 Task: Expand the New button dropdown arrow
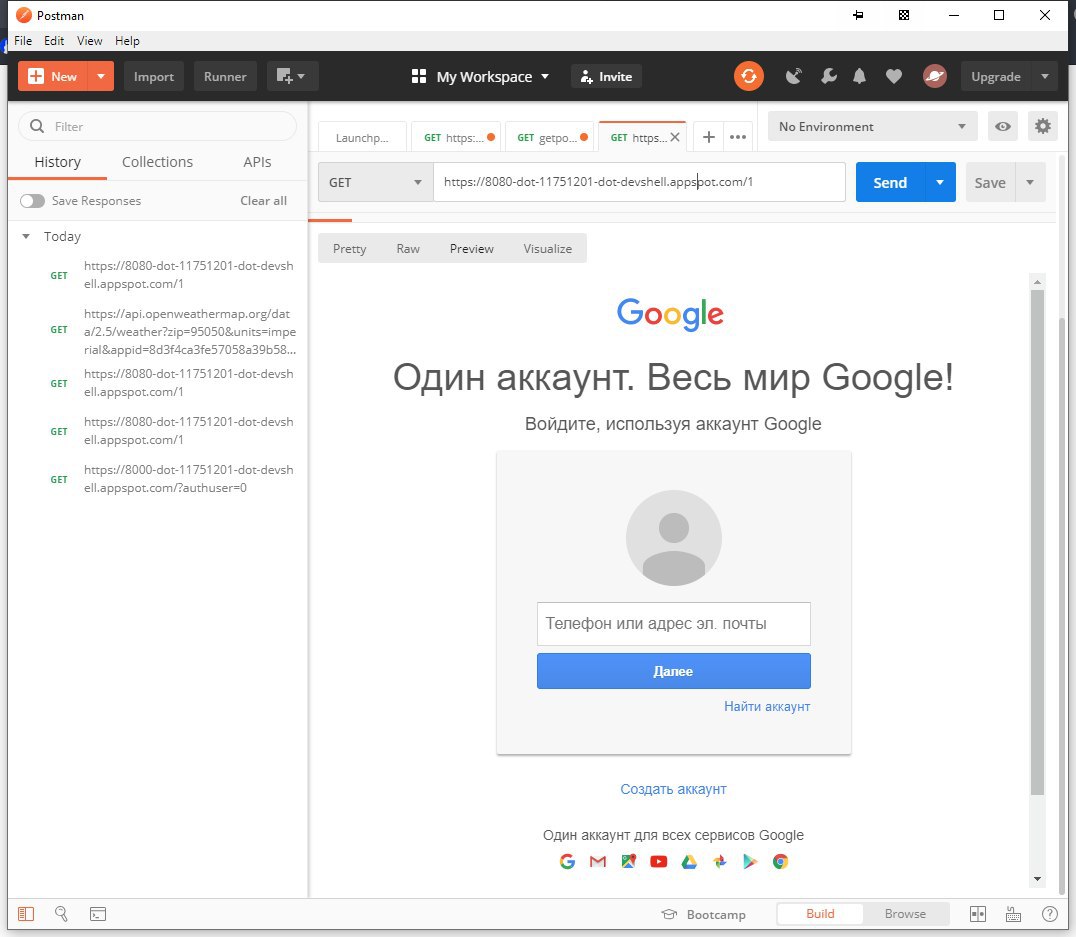[x=101, y=76]
